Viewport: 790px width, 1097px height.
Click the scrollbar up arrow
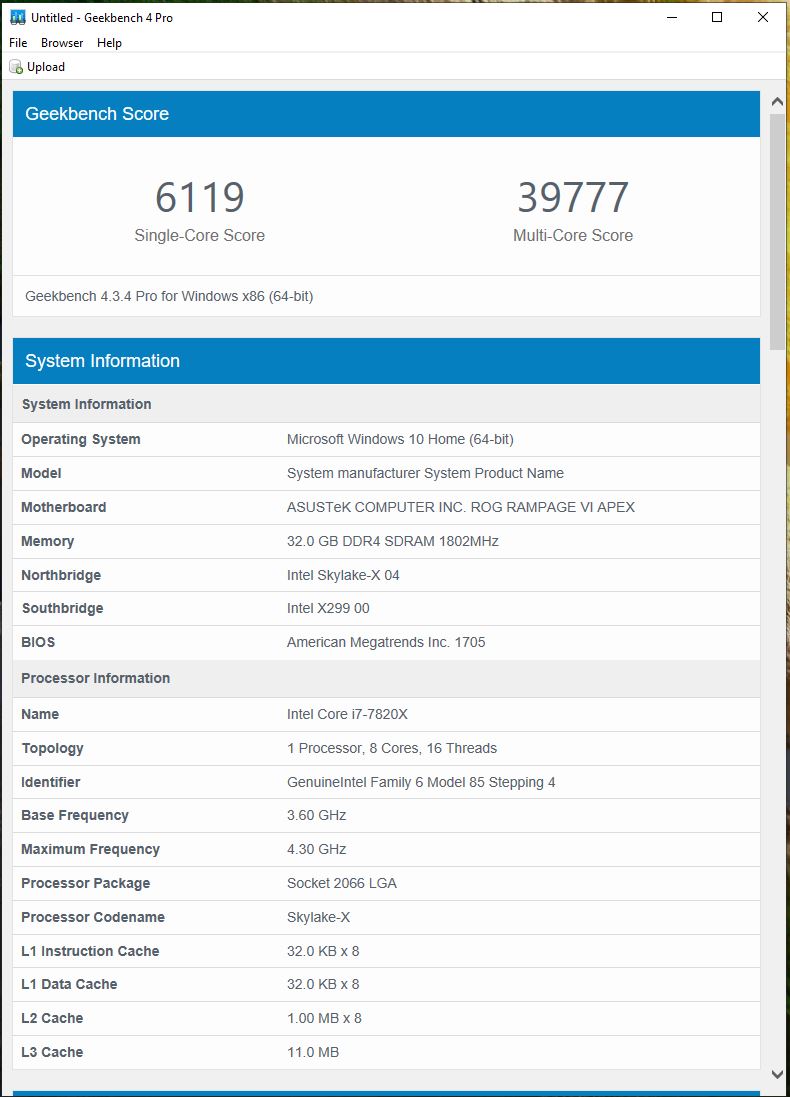[777, 101]
